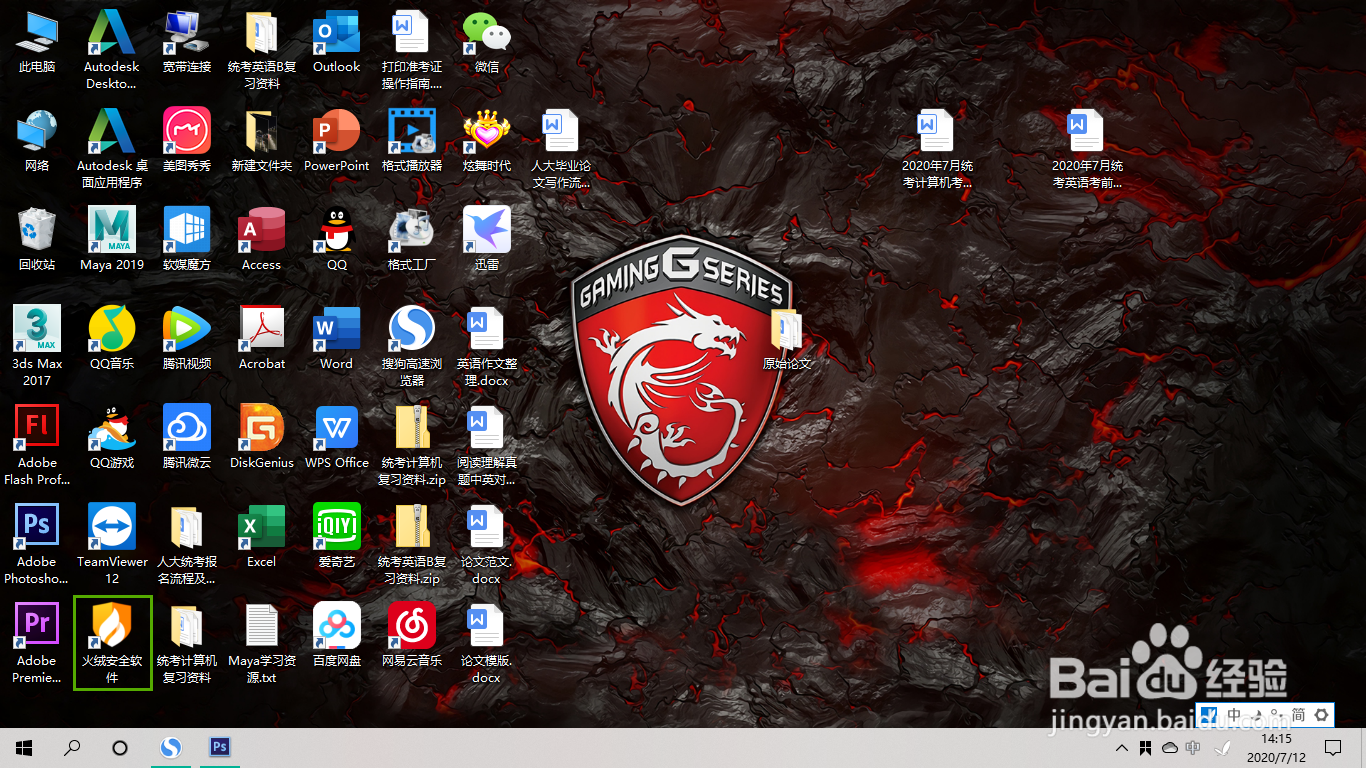Open the 此电脑 desktop icon

(37, 42)
